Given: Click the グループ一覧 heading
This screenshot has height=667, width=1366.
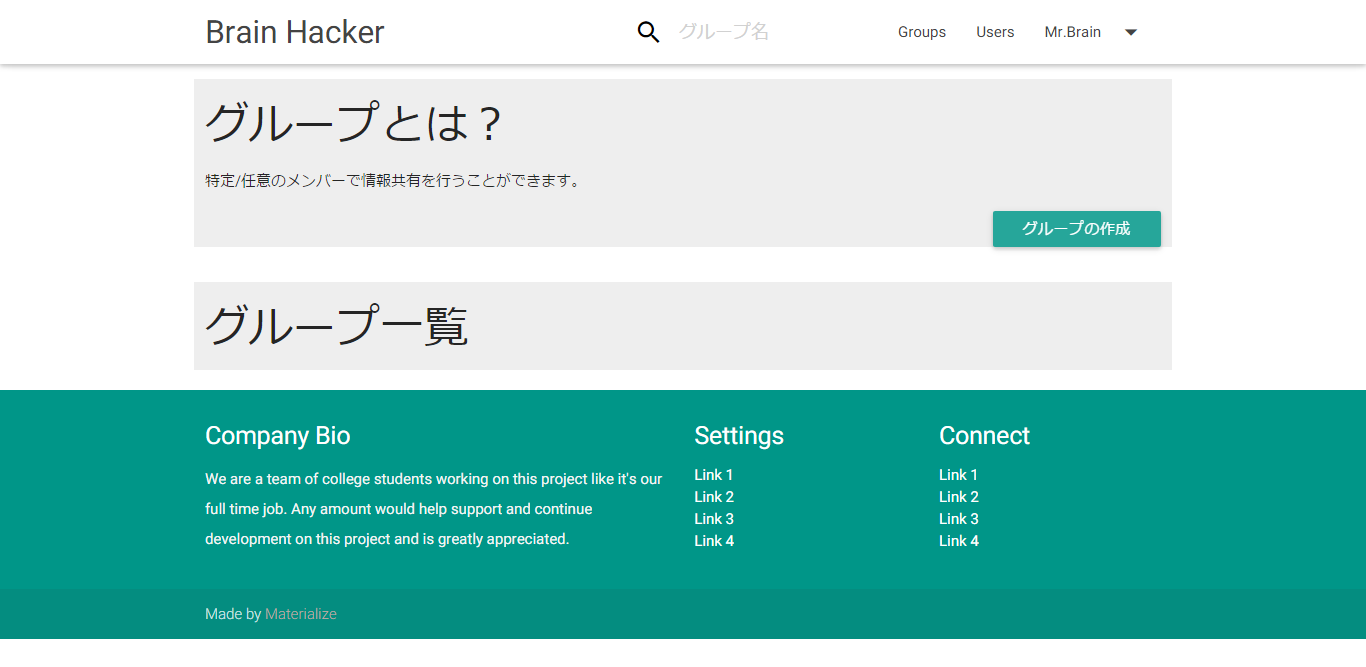Looking at the screenshot, I should pyautogui.click(x=337, y=325).
